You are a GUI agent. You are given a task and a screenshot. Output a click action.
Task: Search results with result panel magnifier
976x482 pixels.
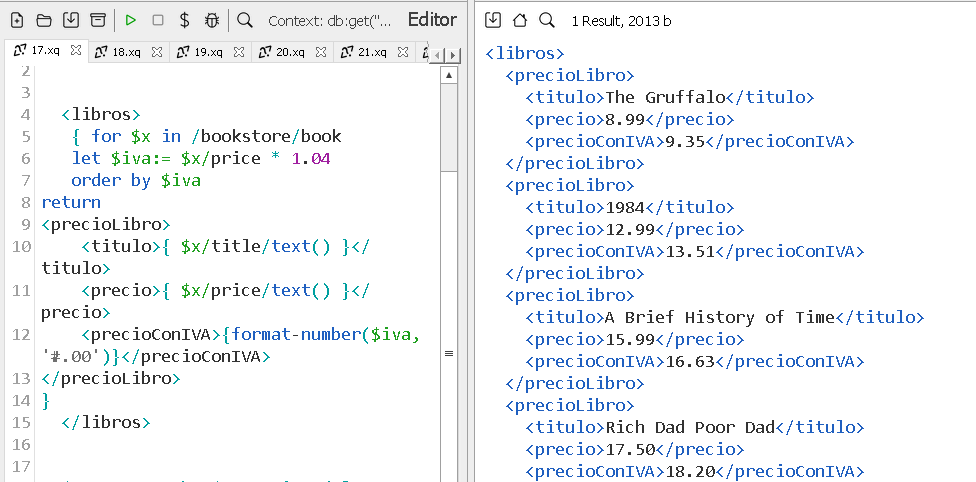point(546,20)
